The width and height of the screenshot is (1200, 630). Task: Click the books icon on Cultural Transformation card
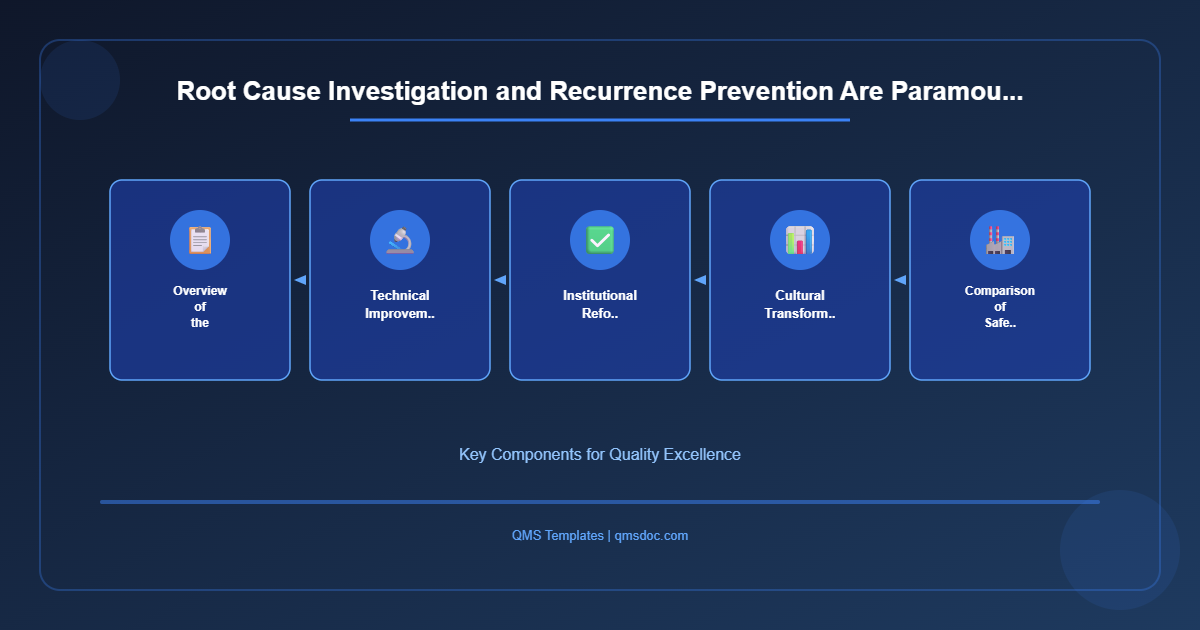coord(800,240)
